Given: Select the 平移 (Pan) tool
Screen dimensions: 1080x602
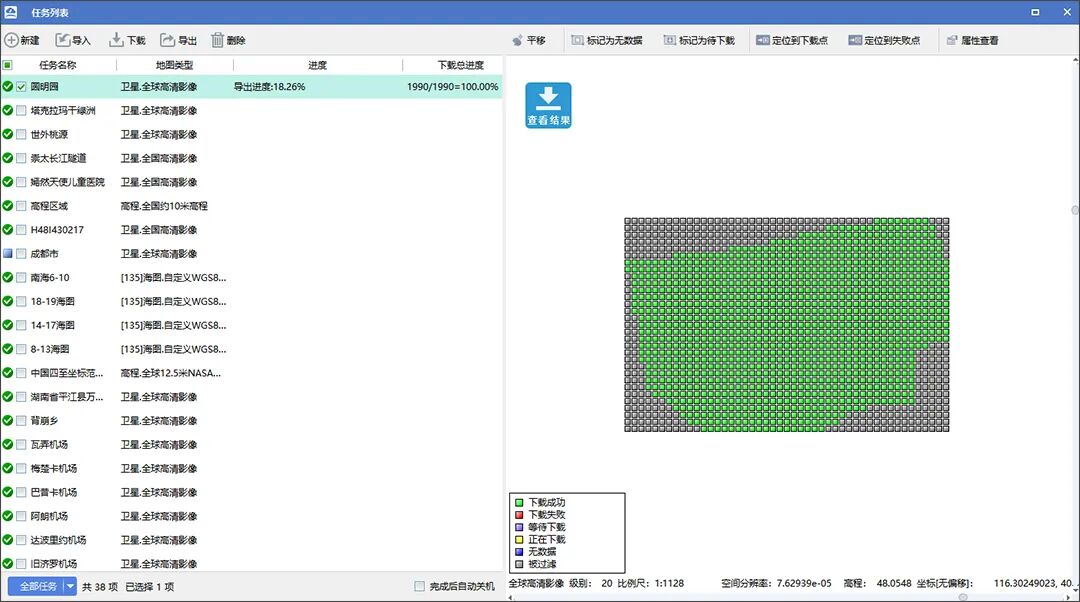Looking at the screenshot, I should 529,40.
